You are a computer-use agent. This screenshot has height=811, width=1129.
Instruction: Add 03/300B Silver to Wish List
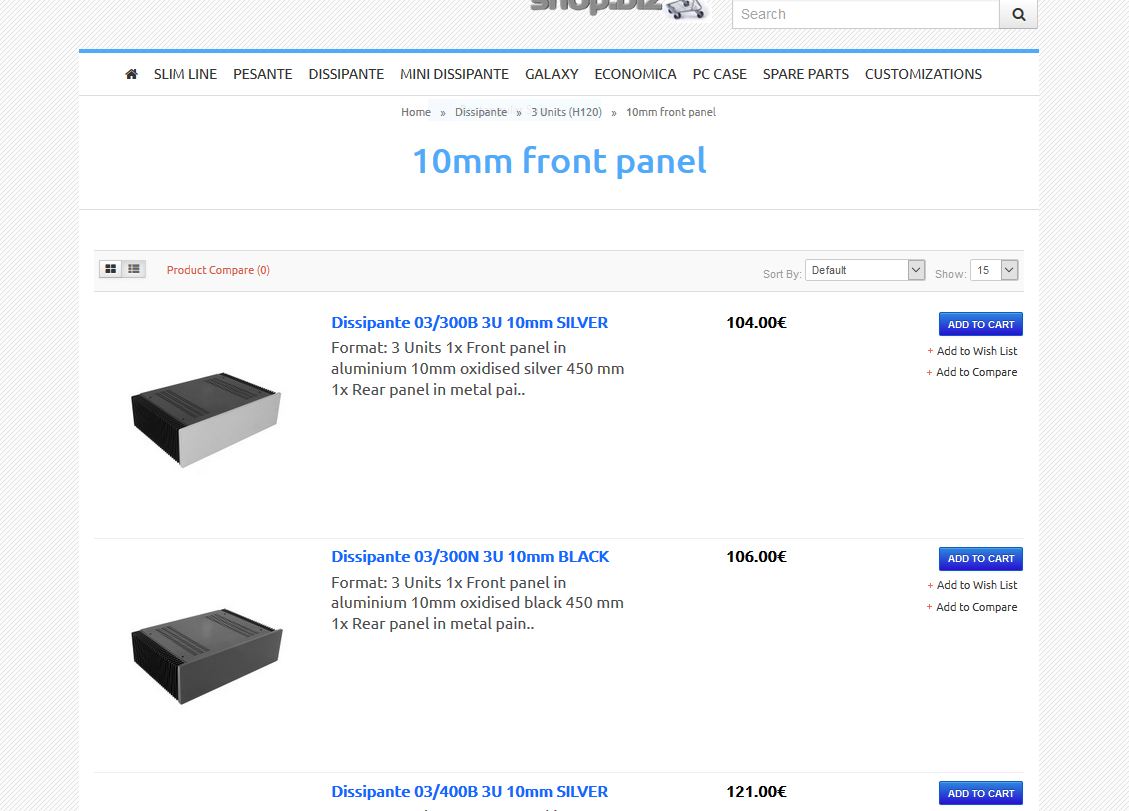(976, 351)
